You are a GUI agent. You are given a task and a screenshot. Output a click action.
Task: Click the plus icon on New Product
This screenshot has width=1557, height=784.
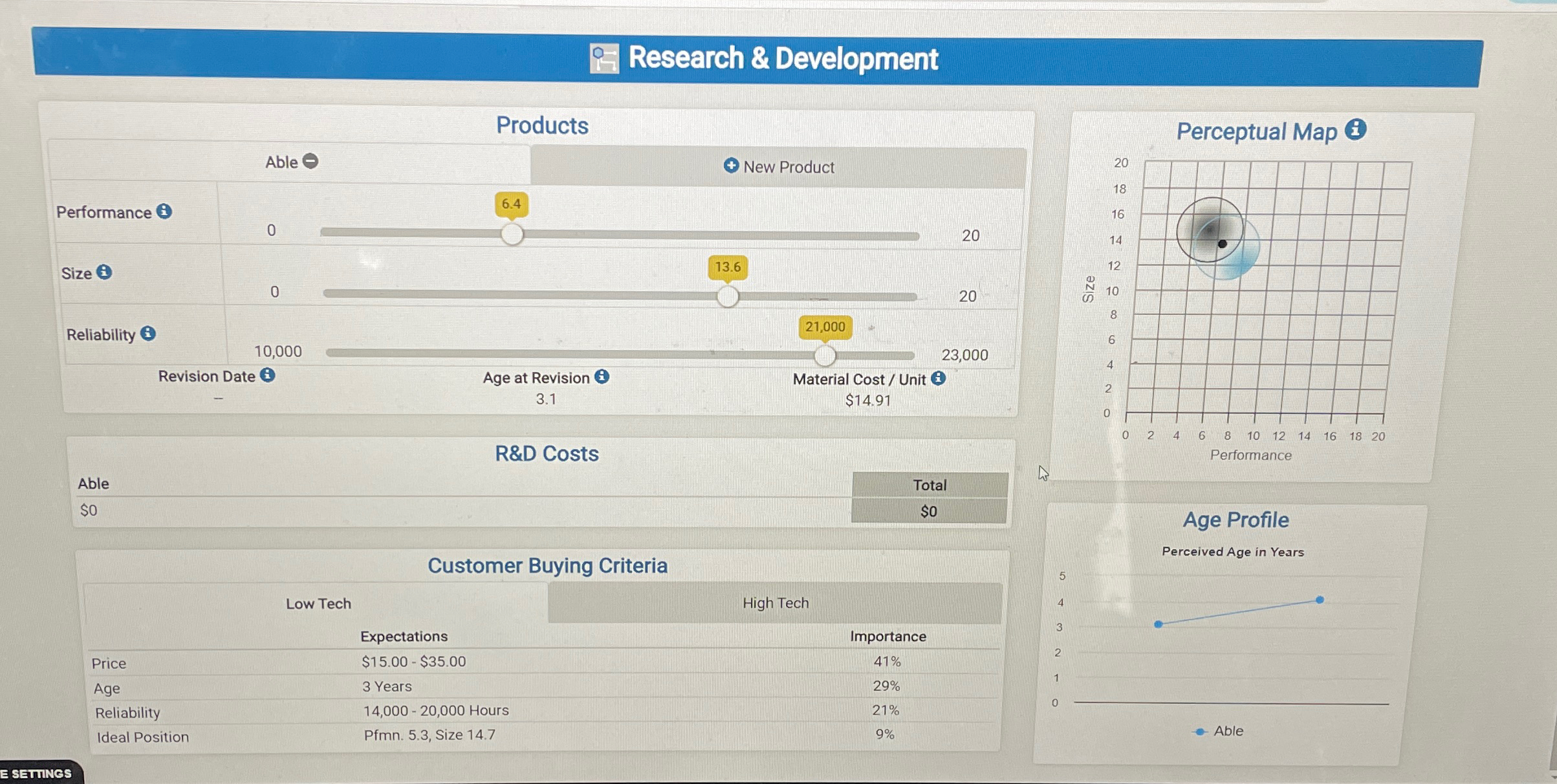(x=731, y=166)
